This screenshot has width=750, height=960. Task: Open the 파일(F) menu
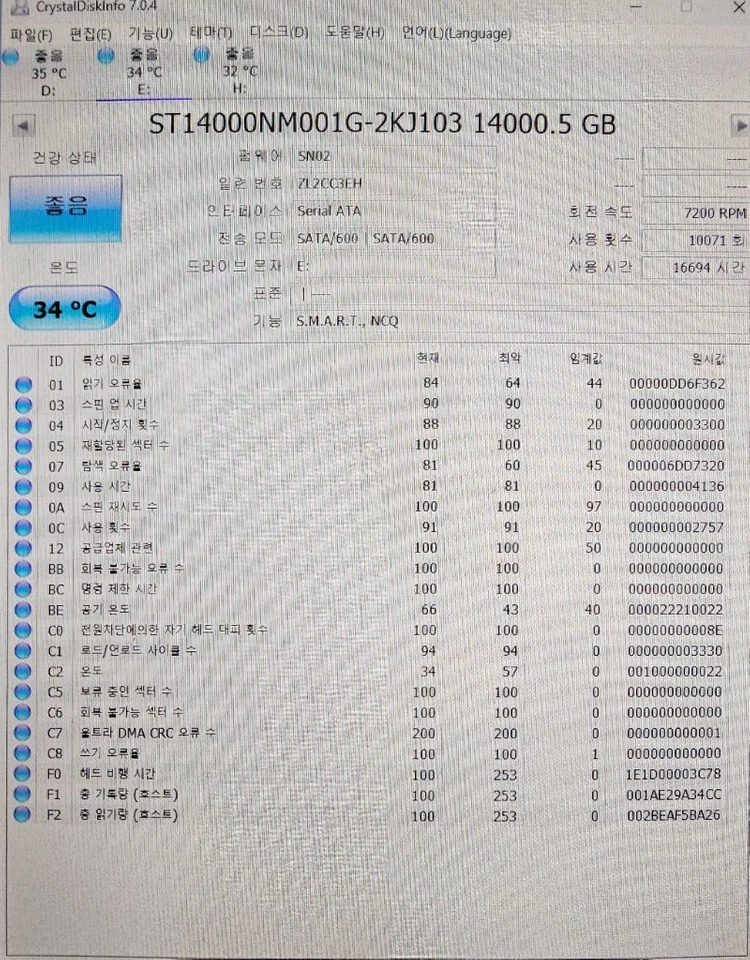click(x=31, y=35)
